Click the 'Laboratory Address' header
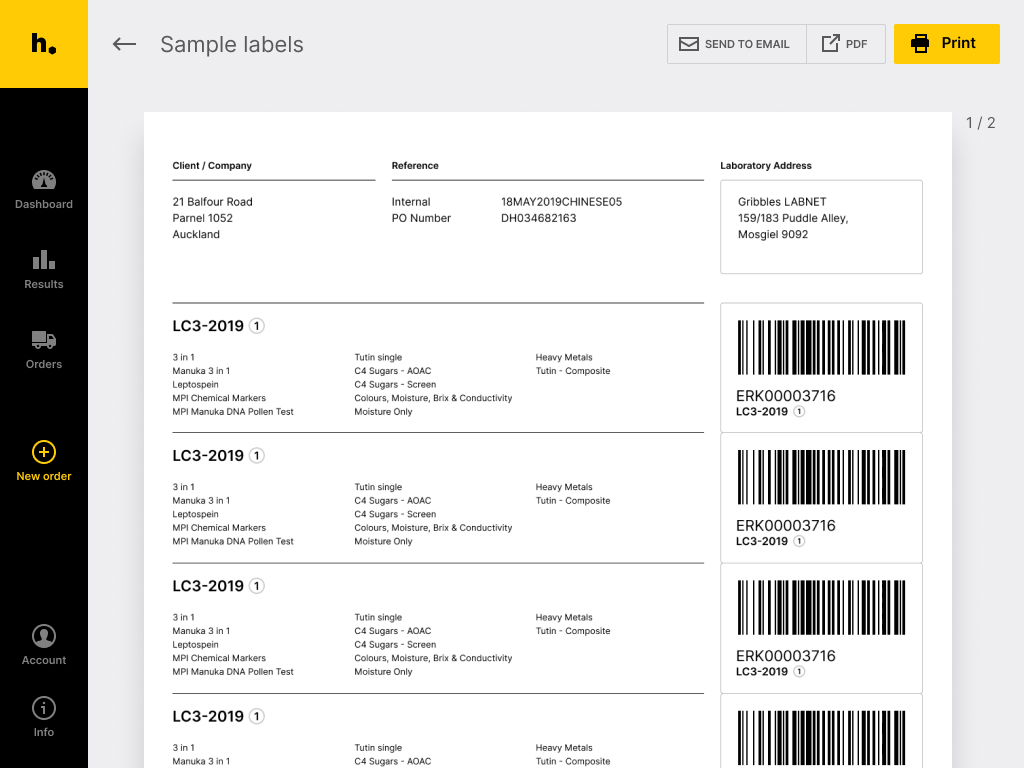Viewport: 1024px width, 768px height. 765,166
